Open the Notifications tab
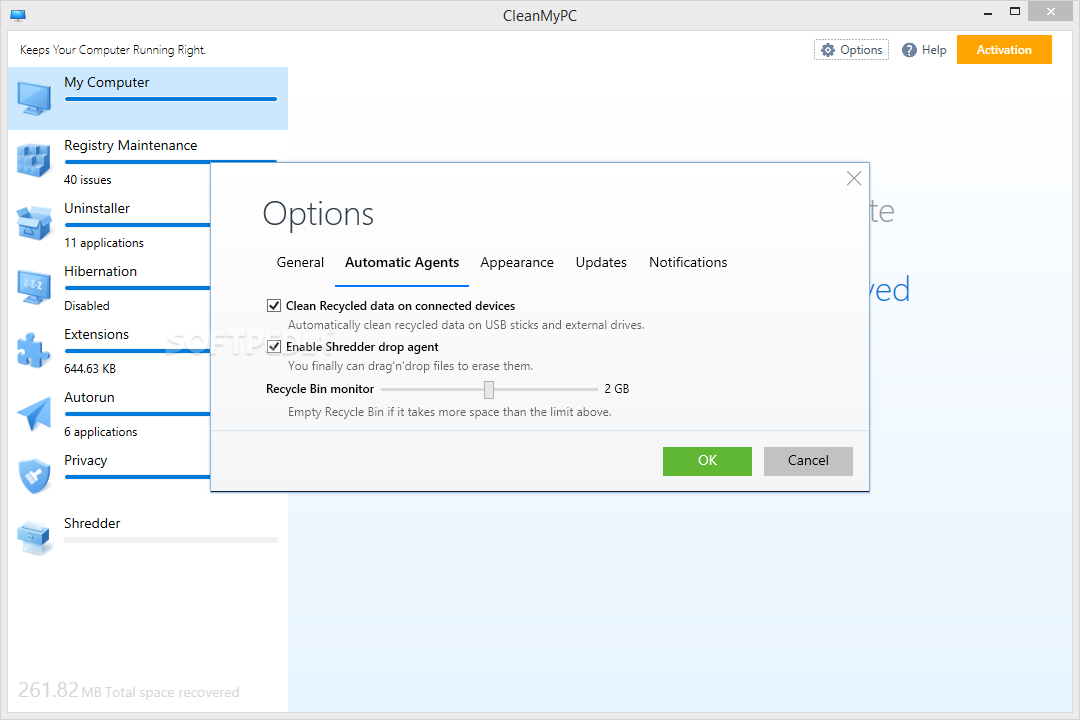The image size is (1080, 720). 687,263
